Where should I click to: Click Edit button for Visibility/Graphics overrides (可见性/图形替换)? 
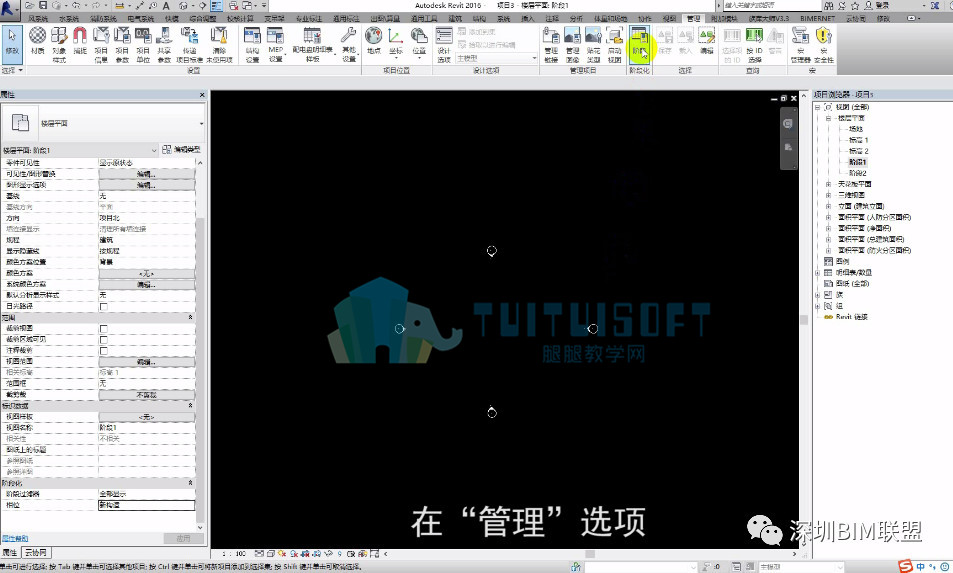pos(146,174)
